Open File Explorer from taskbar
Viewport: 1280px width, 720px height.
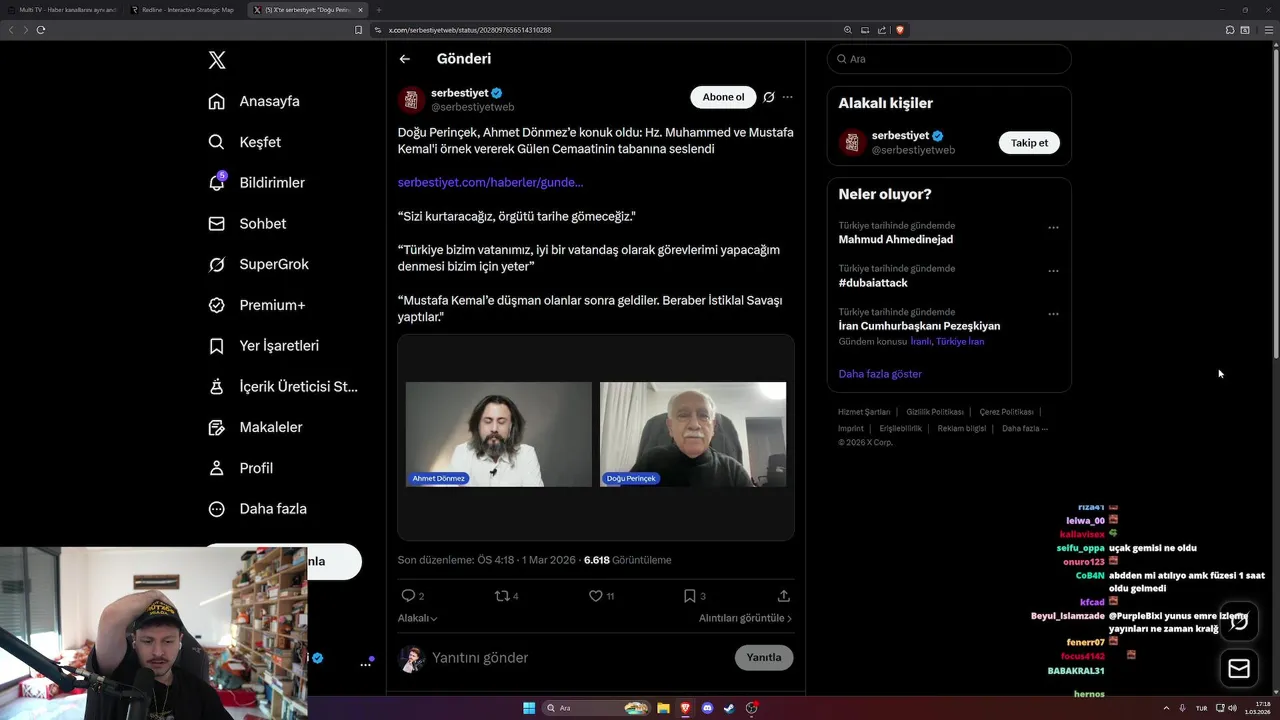click(x=663, y=708)
